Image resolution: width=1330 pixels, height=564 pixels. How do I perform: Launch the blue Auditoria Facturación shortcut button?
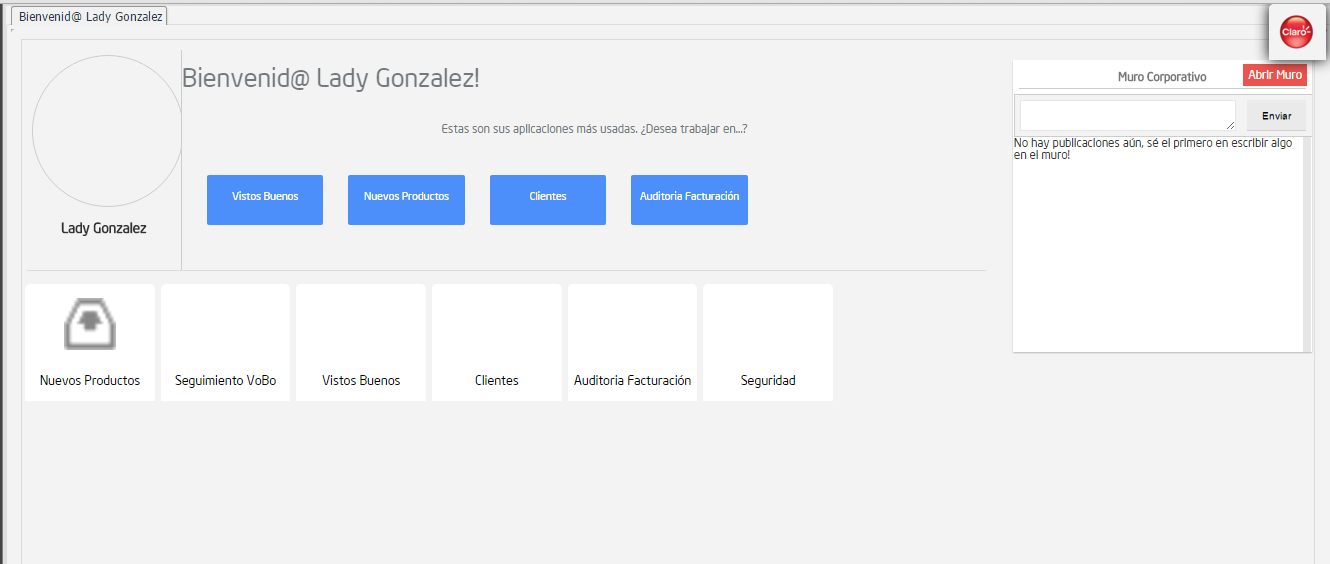click(x=689, y=200)
